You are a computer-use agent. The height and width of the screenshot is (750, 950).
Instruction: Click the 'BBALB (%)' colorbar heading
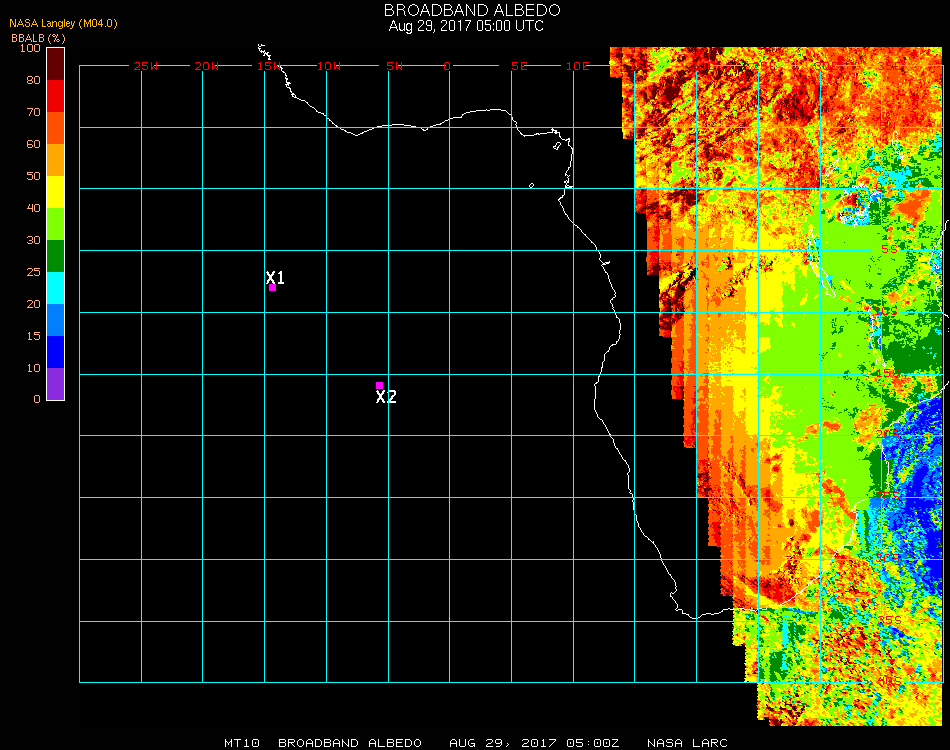point(38,38)
